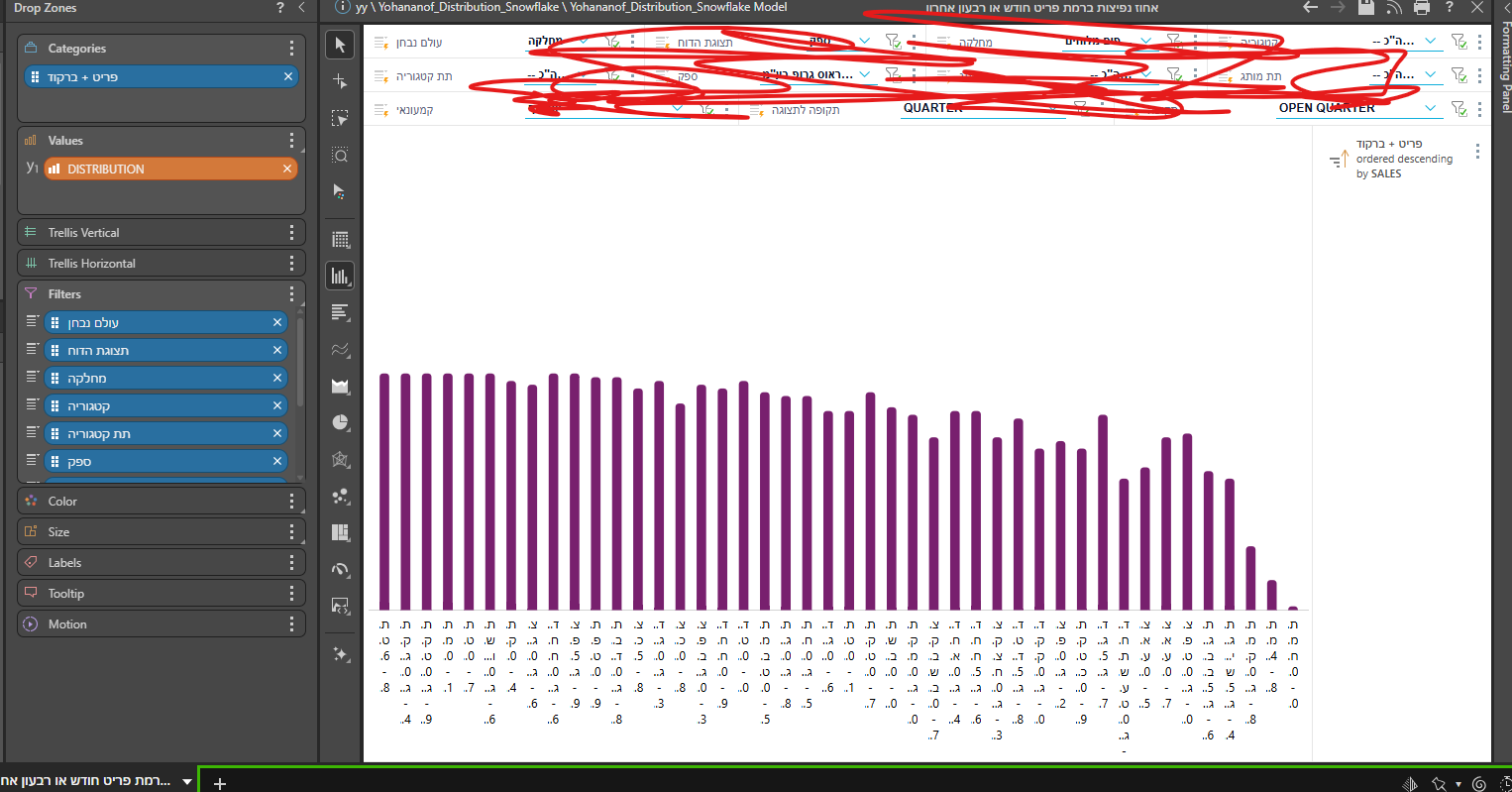Toggle filter state icon on the תת מותג slicer

pos(1458,74)
